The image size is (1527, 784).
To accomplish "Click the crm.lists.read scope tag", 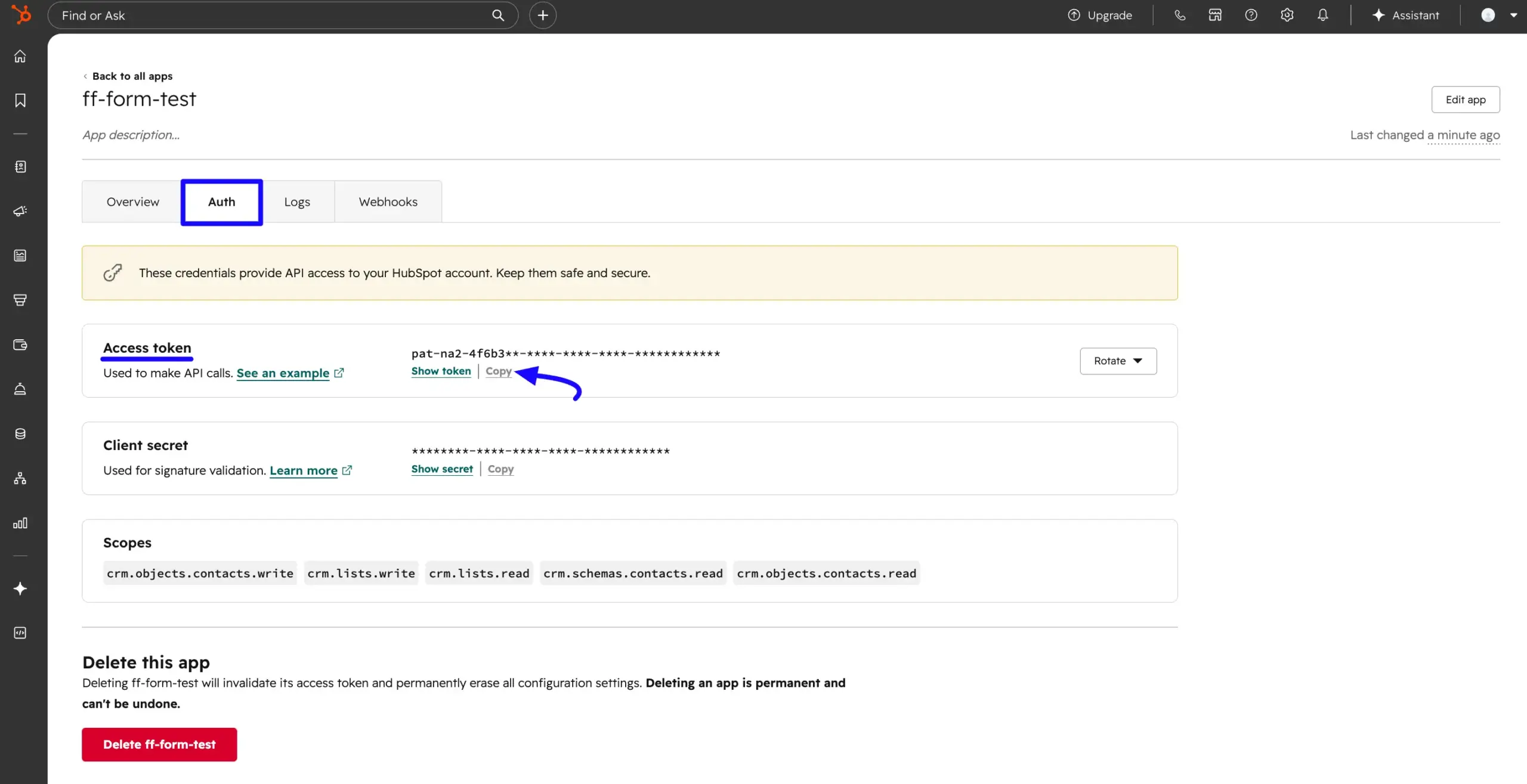I will coord(479,573).
